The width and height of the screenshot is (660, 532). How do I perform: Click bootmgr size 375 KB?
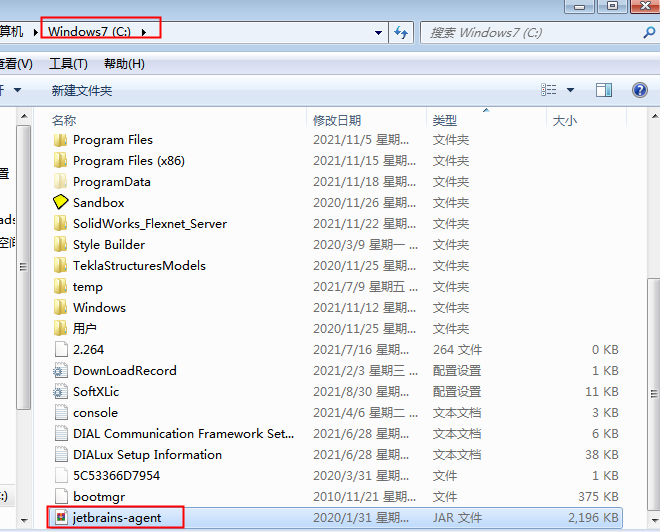[598, 497]
